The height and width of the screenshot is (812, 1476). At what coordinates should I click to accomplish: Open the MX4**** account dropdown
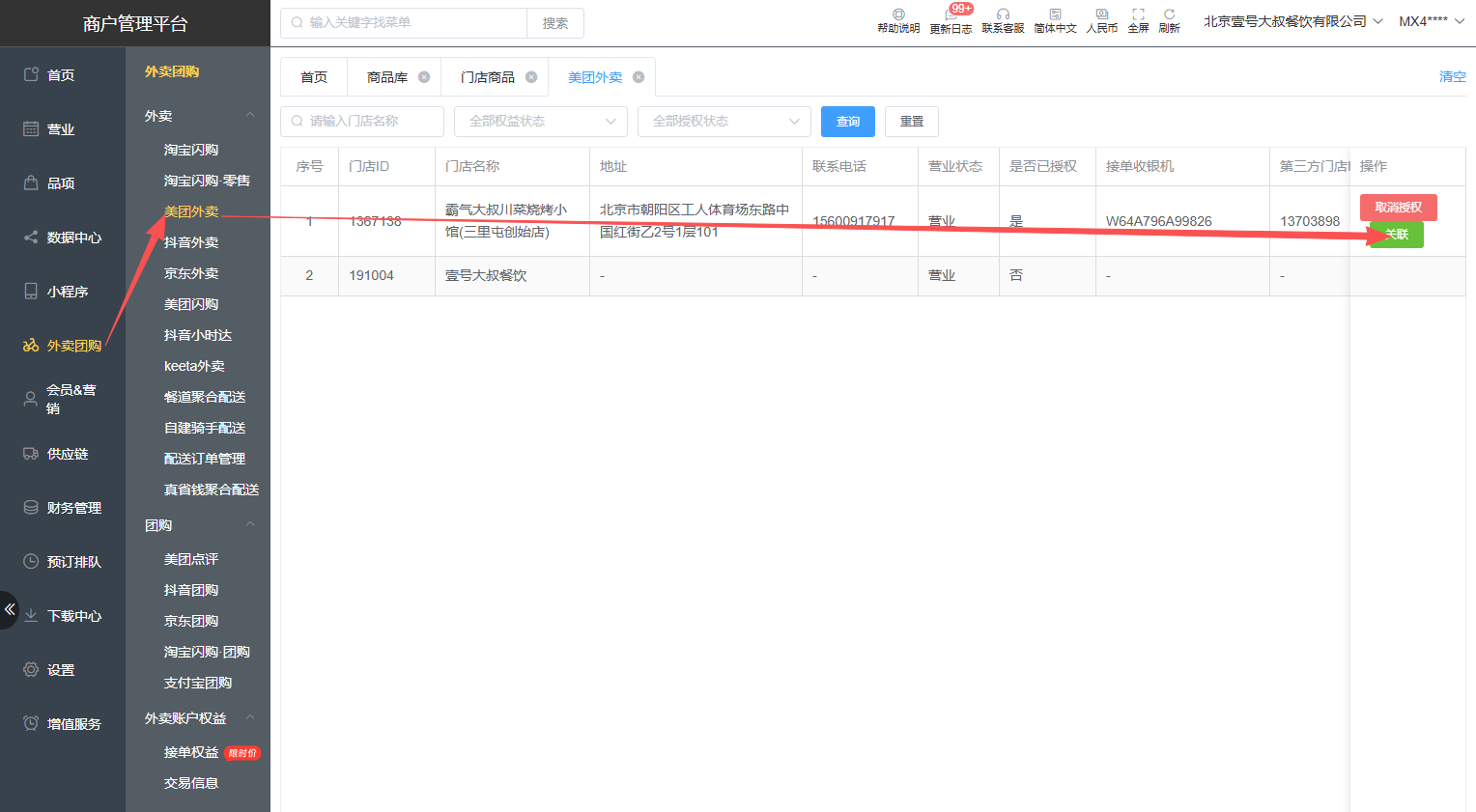click(x=1432, y=21)
